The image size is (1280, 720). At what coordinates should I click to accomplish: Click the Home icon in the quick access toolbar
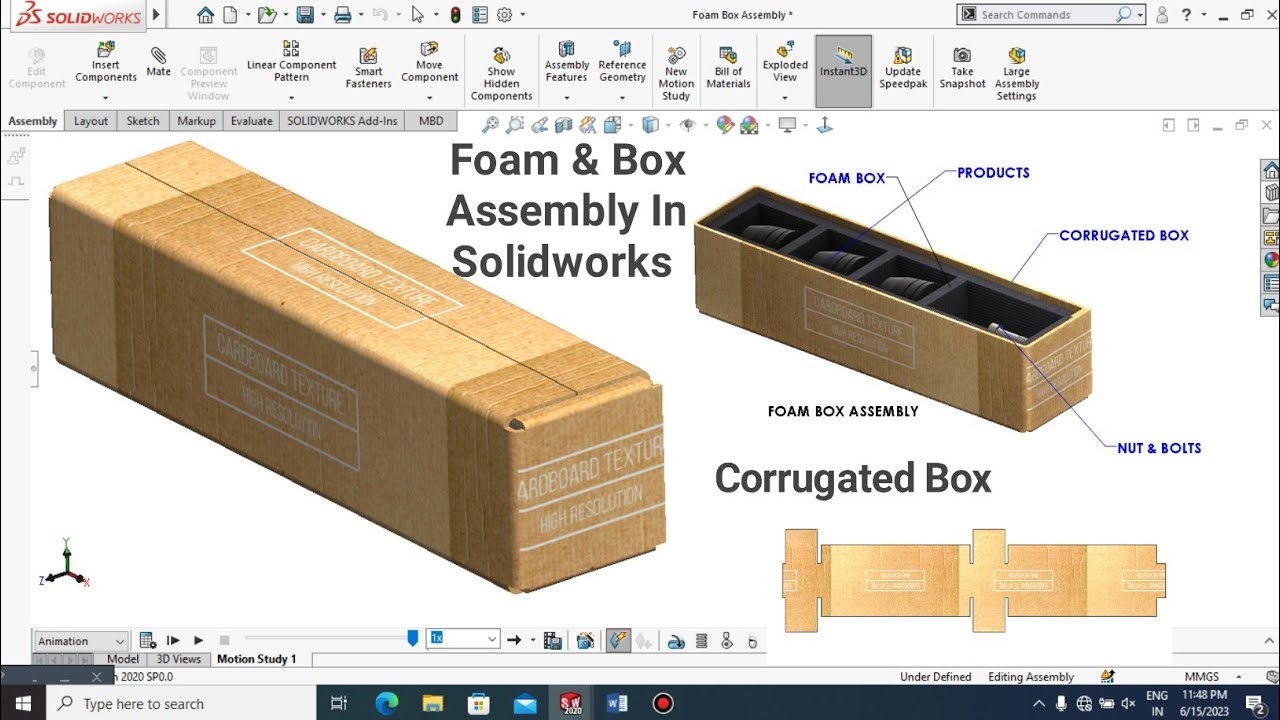point(205,15)
